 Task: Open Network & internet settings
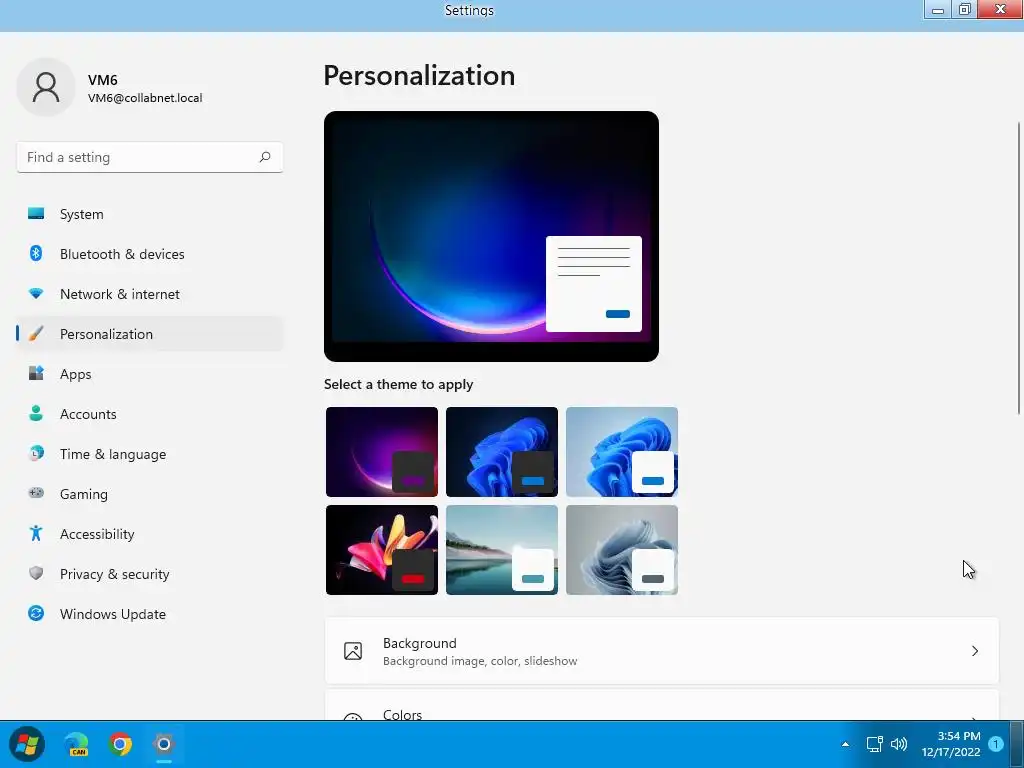[150, 293]
